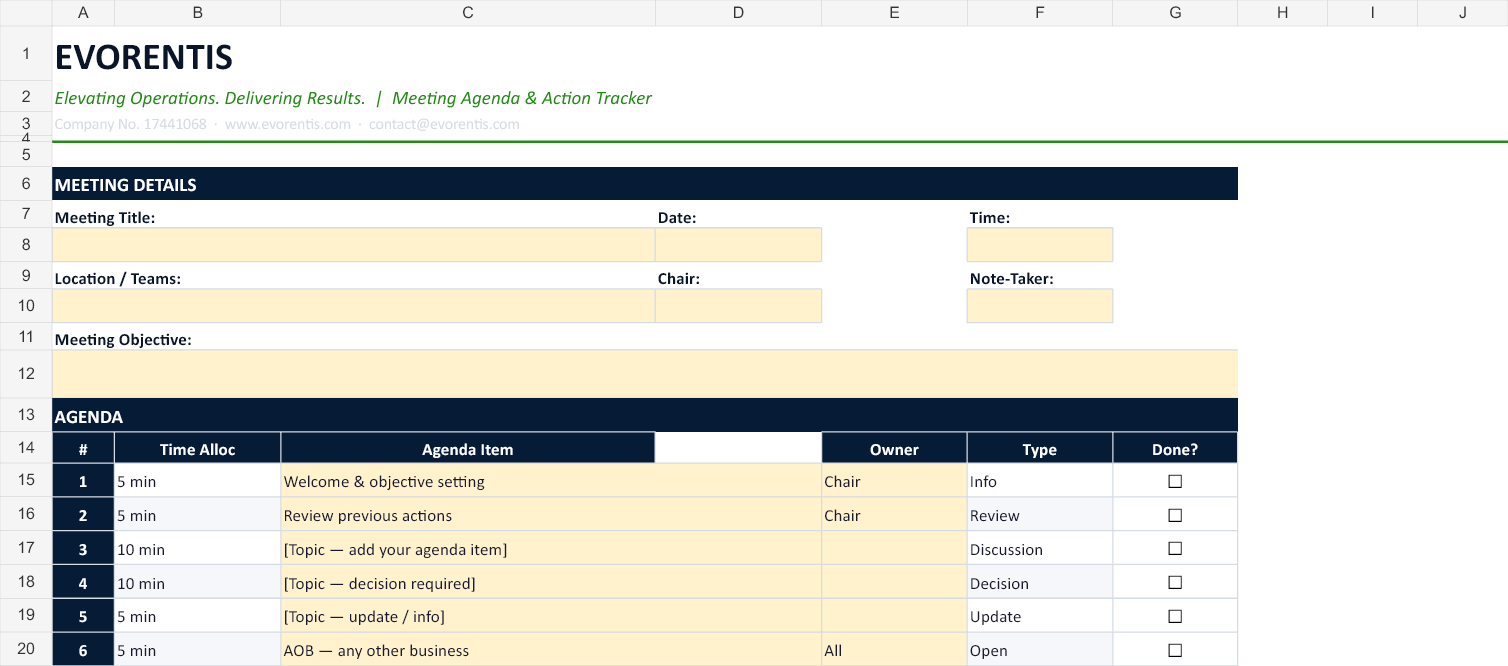The image size is (1508, 666).
Task: Click the 'Agenda Item' column heading
Action: (x=468, y=449)
